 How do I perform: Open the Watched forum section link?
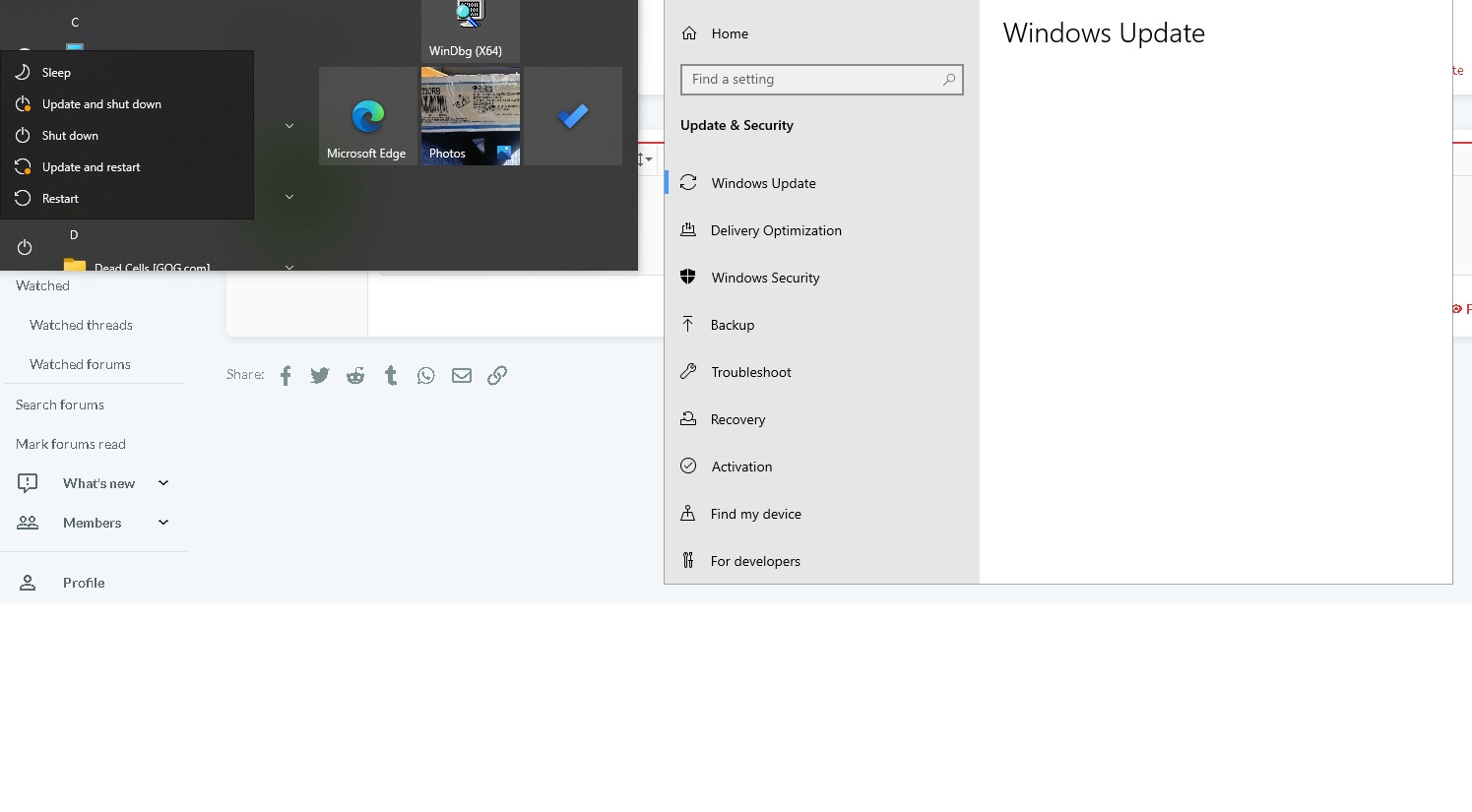pos(43,286)
